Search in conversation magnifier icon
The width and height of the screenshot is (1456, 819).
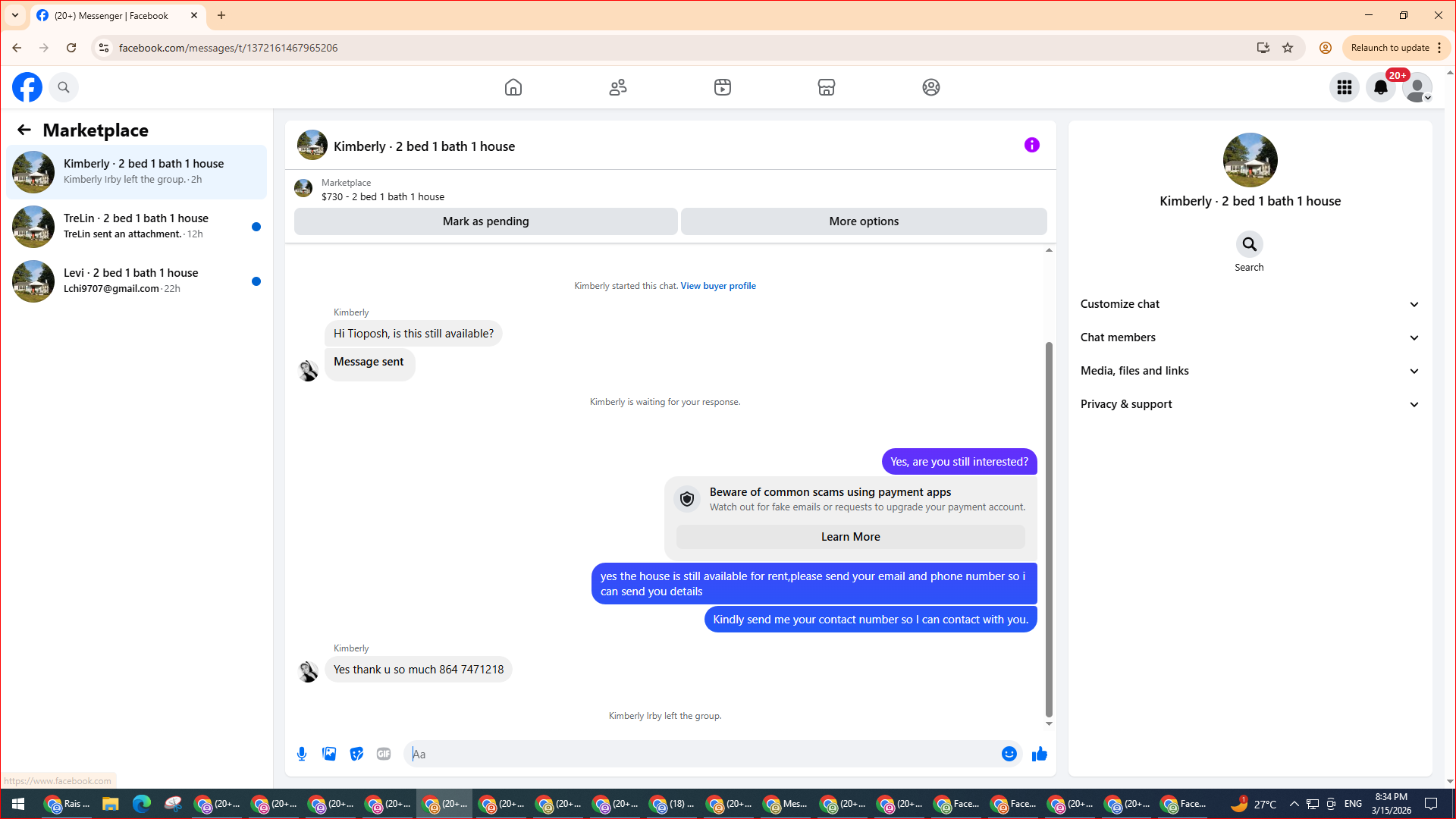tap(1250, 244)
